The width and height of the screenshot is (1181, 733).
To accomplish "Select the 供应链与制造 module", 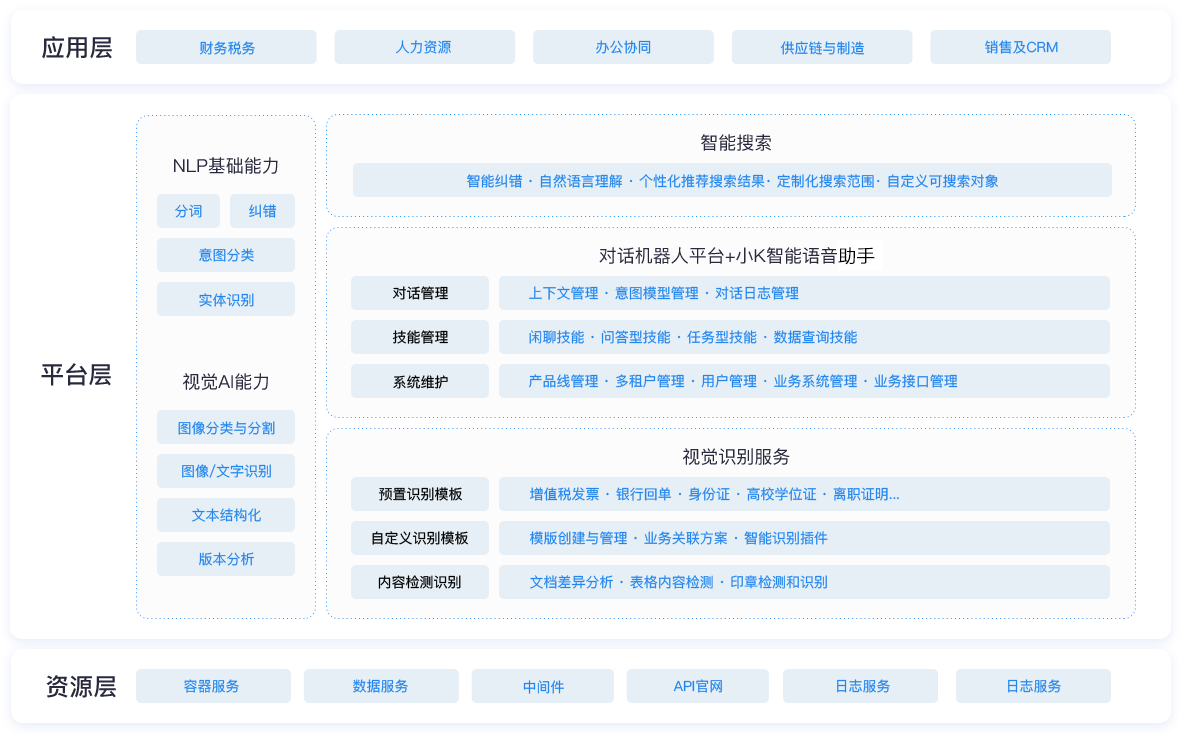I will tap(821, 46).
